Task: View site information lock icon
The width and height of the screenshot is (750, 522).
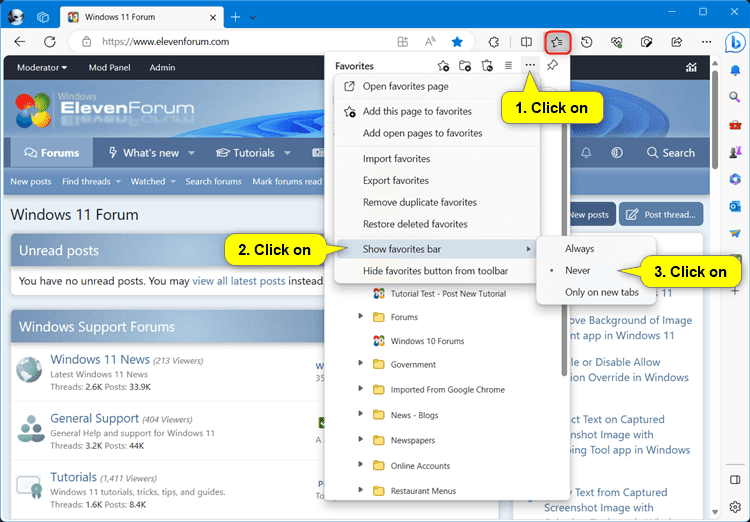Action: pos(87,42)
